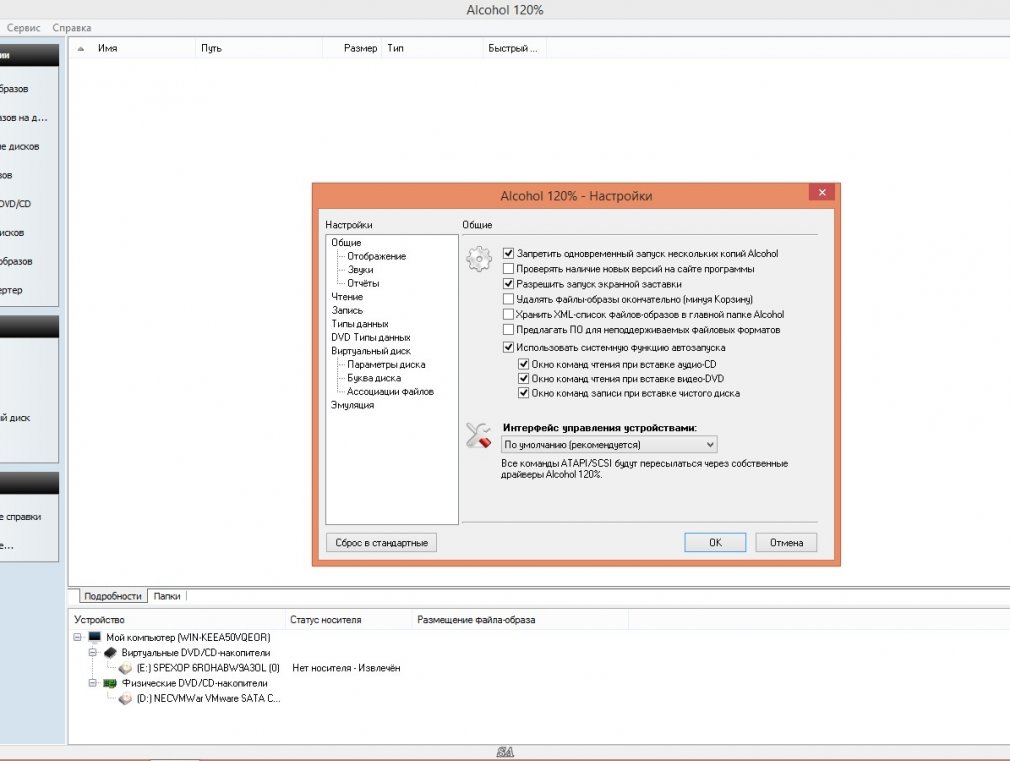Click the Статус носителя column header
Screen dimensions: 1010x761
(x=348, y=620)
